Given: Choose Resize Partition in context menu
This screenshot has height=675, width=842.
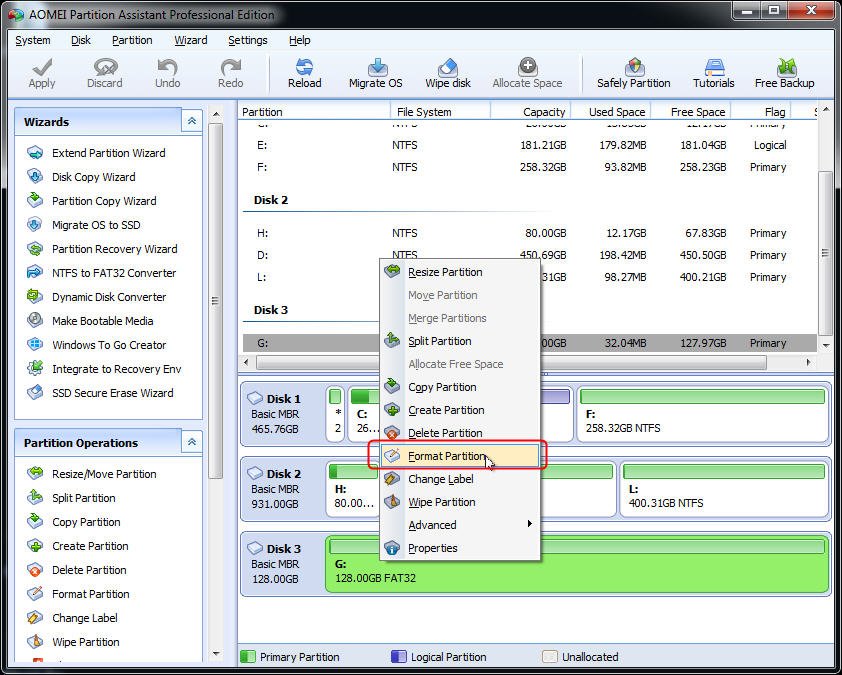Looking at the screenshot, I should (x=460, y=272).
